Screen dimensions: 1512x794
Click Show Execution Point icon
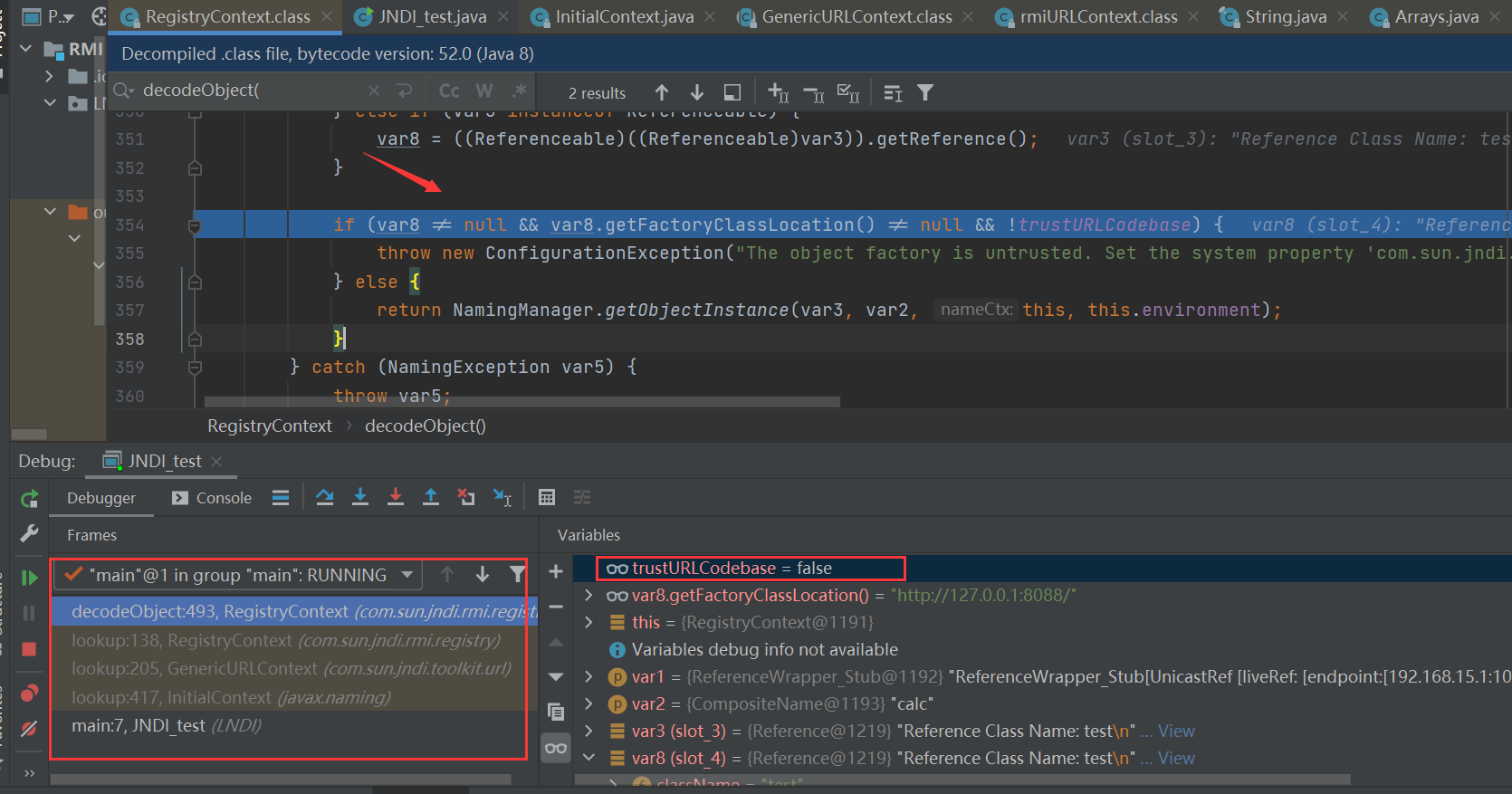pos(281,497)
